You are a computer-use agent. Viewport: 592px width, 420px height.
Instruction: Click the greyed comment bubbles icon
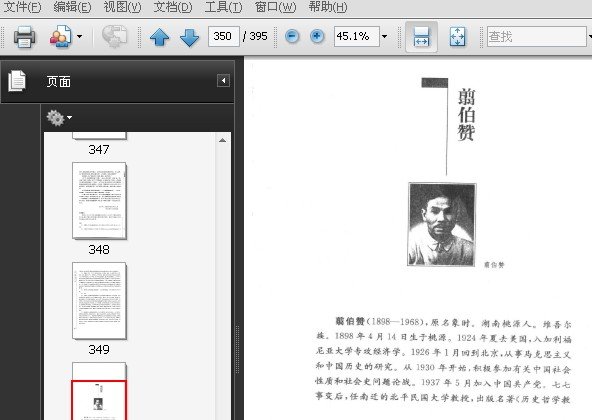(115, 37)
